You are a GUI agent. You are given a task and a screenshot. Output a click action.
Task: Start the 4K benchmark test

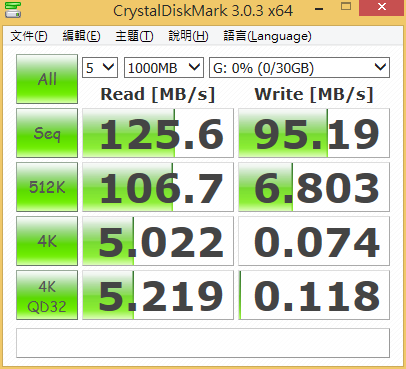click(x=47, y=241)
